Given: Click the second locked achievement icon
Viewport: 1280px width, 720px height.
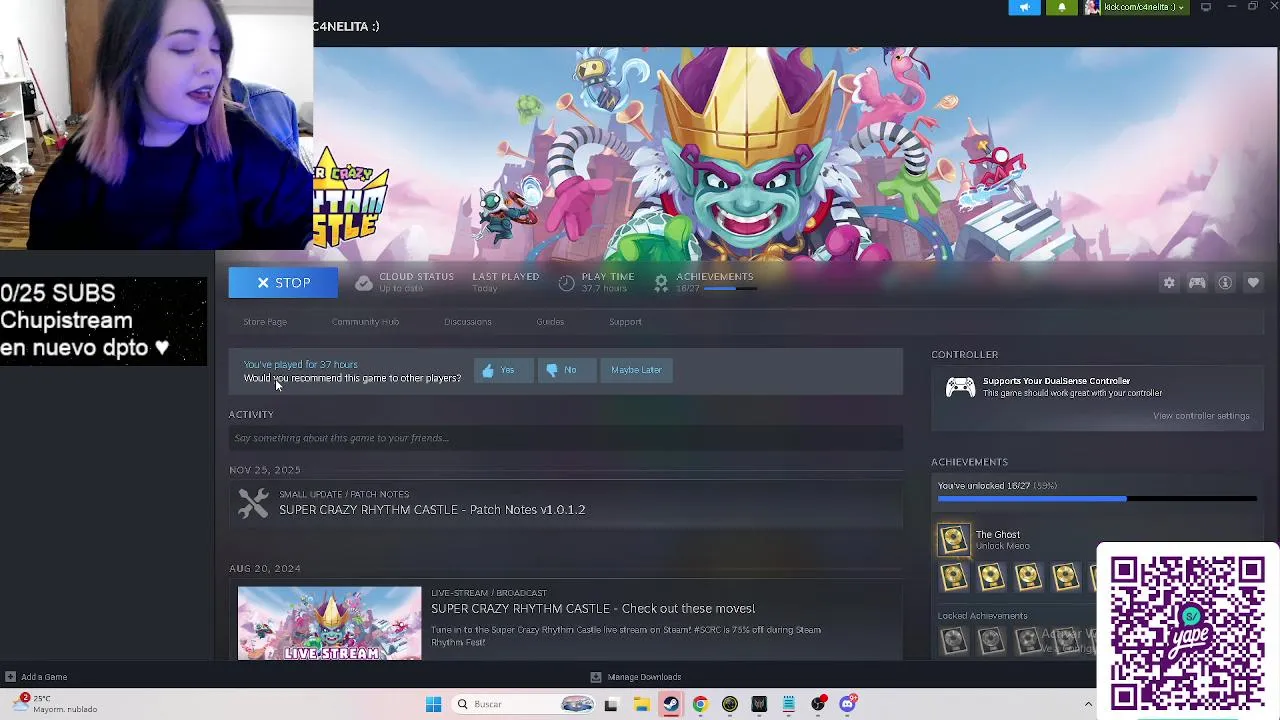Looking at the screenshot, I should click(991, 639).
